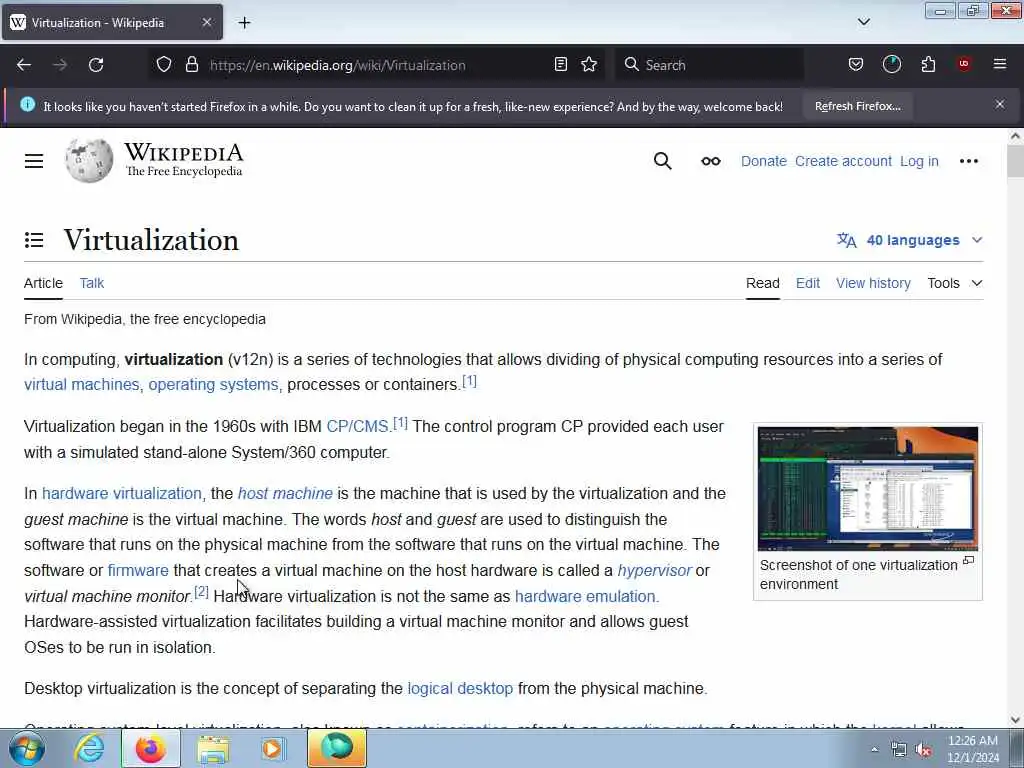Open a new tab with plus button
Image resolution: width=1024 pixels, height=768 pixels.
coord(244,23)
